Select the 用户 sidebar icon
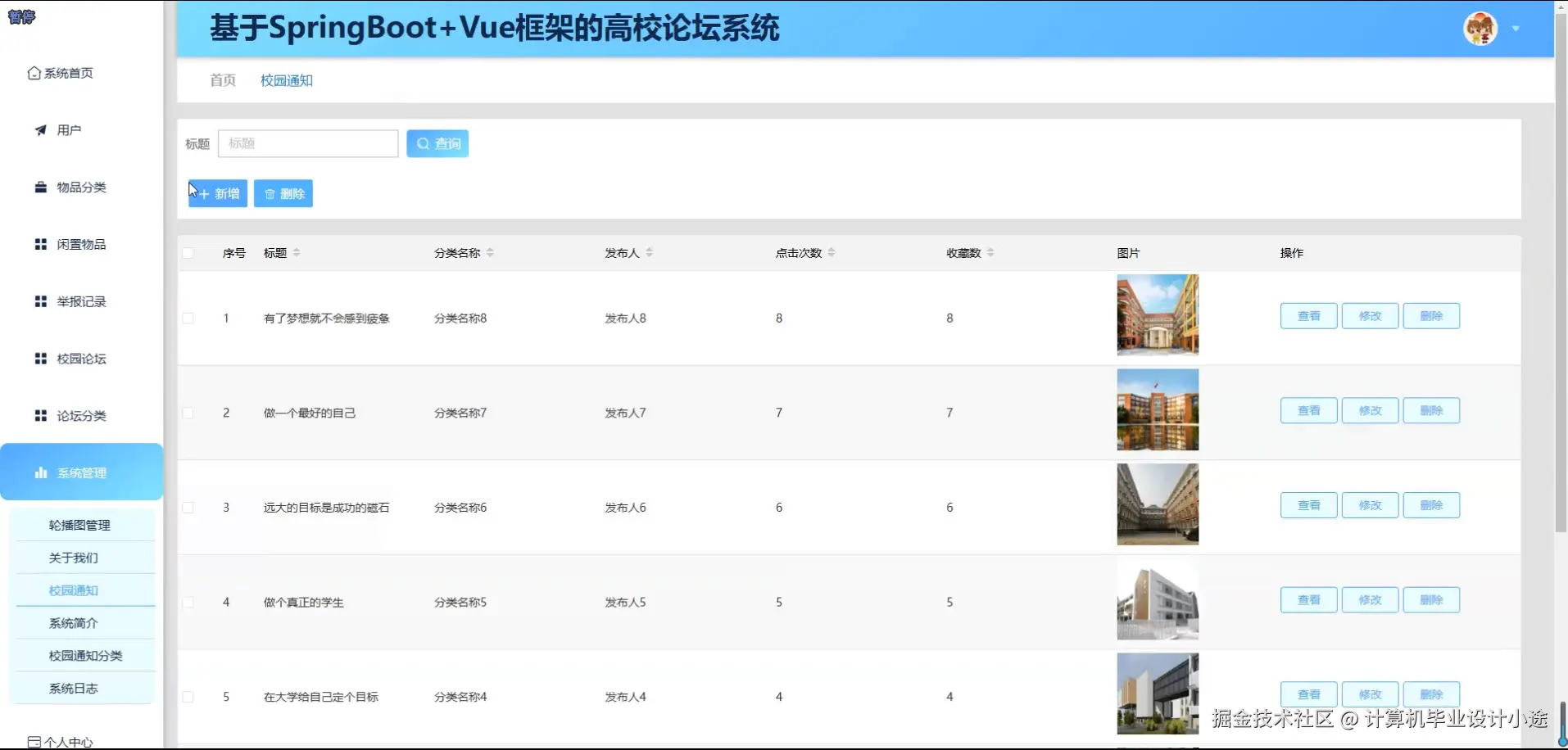The image size is (1568, 750). pyautogui.click(x=40, y=129)
